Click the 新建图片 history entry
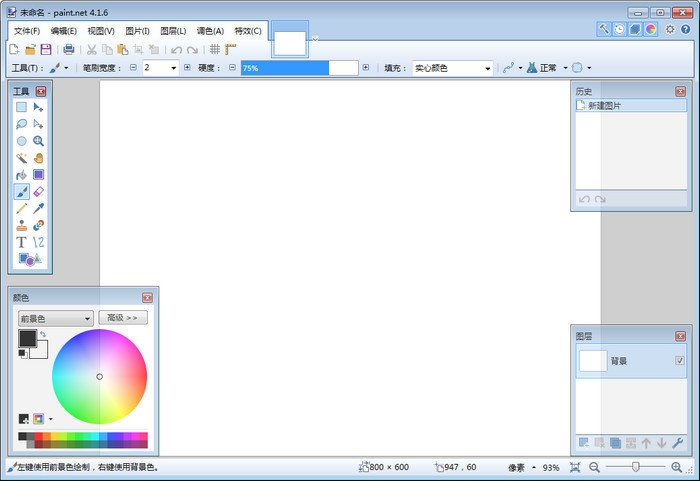Image resolution: width=700 pixels, height=481 pixels. [x=604, y=105]
